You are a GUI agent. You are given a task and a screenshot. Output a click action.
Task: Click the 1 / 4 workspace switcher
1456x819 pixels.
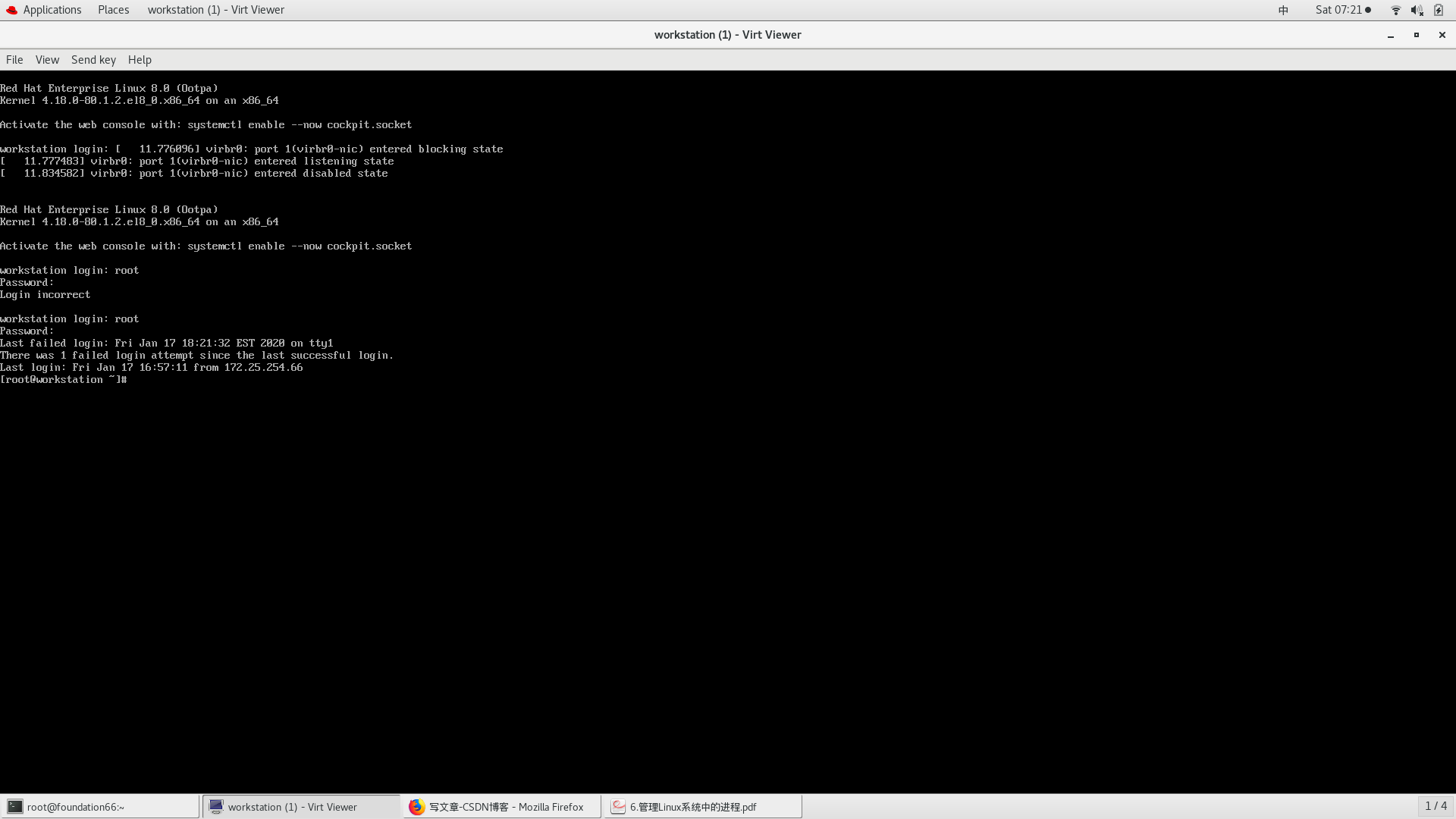pos(1436,806)
